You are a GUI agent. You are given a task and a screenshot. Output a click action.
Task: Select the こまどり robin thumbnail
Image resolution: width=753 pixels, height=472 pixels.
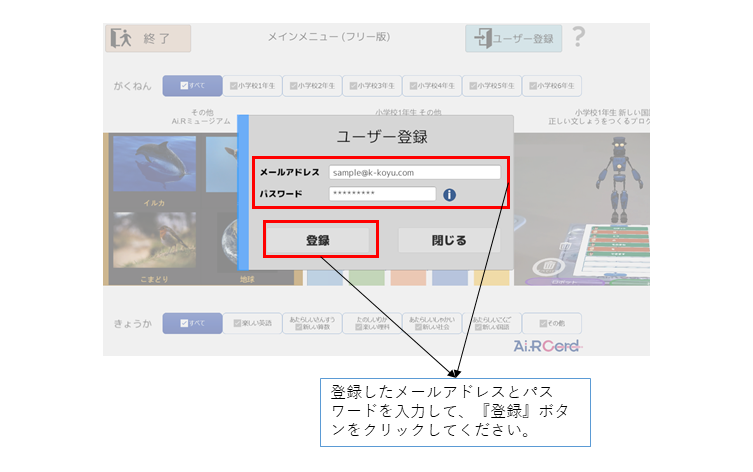154,243
